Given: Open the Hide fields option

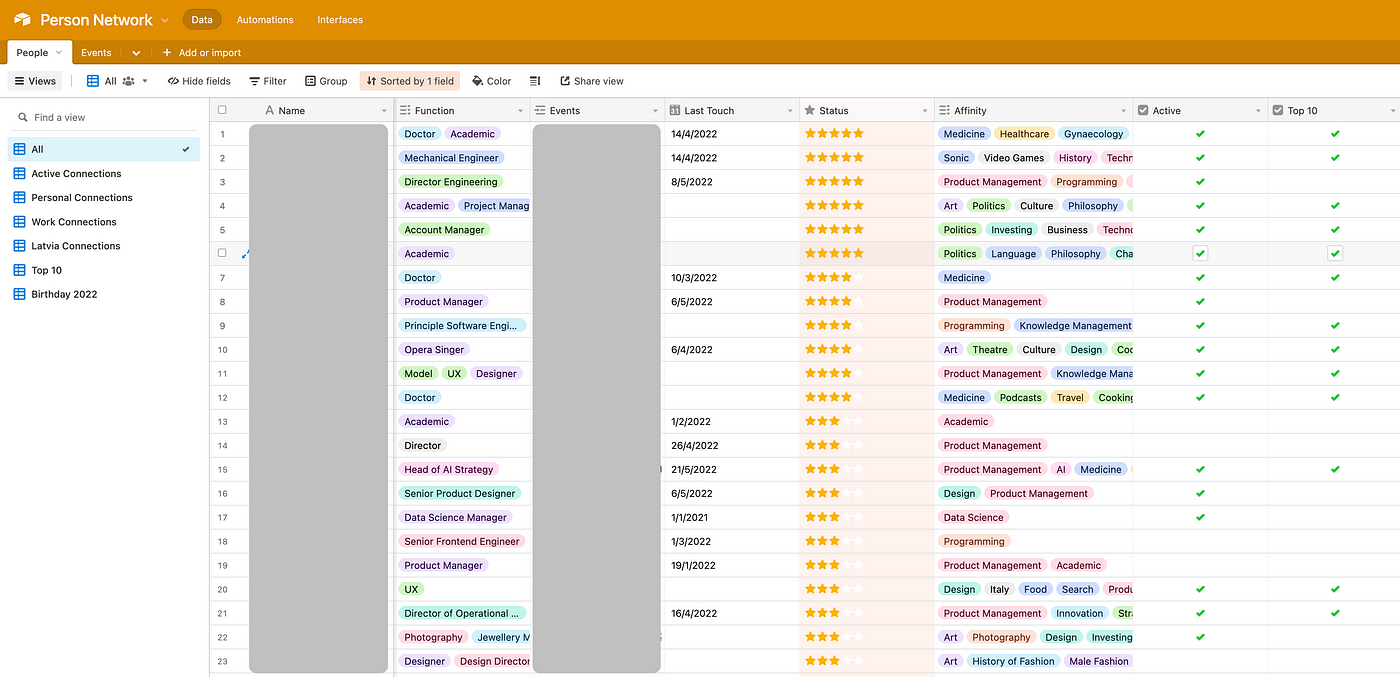Looking at the screenshot, I should [199, 81].
